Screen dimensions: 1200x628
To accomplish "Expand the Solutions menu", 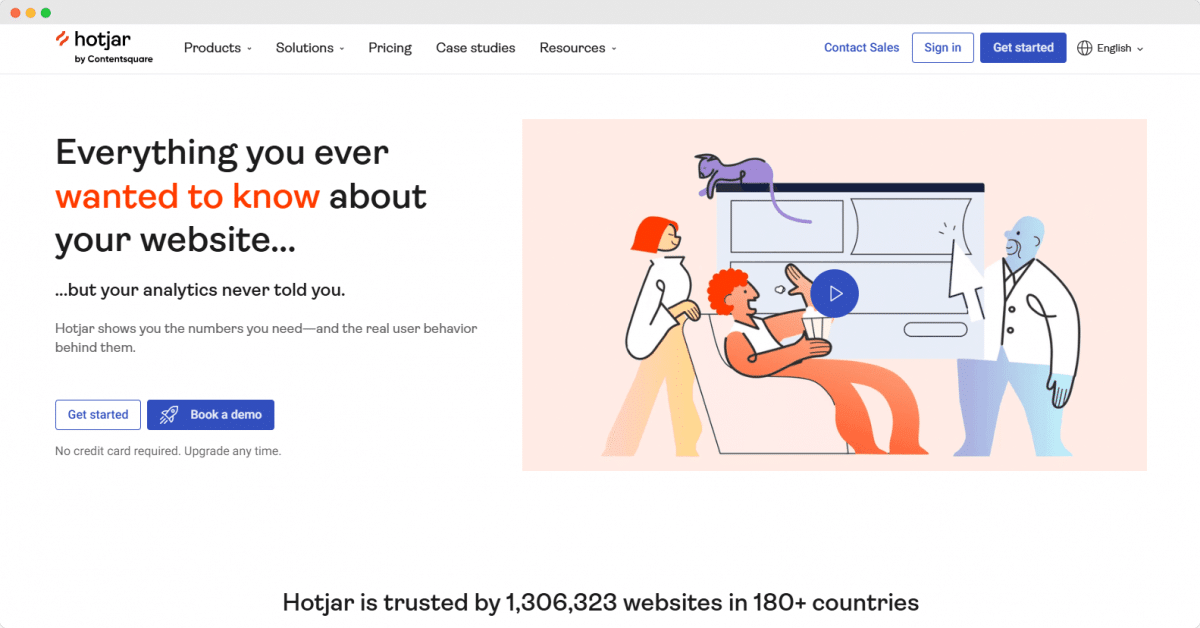I will [x=310, y=48].
